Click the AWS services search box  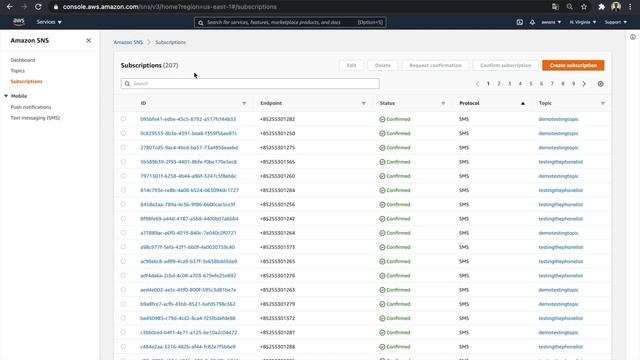(x=290, y=22)
